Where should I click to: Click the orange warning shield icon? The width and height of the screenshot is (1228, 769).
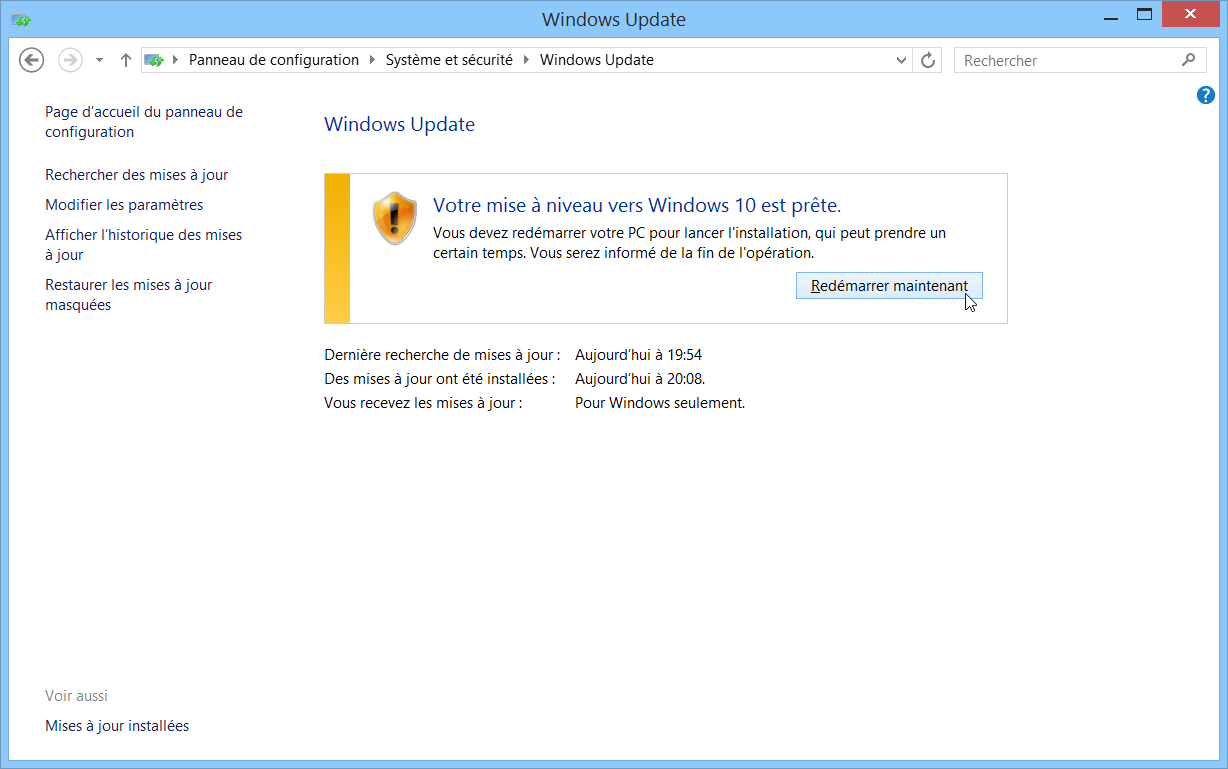point(394,218)
